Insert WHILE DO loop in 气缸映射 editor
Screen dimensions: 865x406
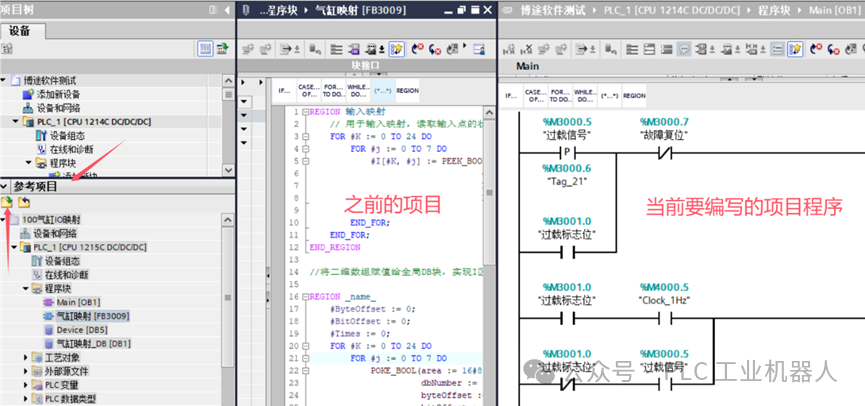click(x=358, y=90)
